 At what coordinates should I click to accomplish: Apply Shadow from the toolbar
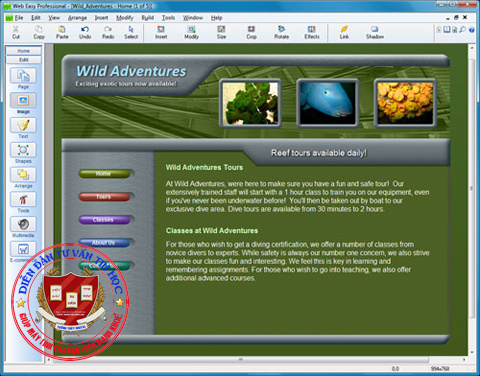(375, 32)
